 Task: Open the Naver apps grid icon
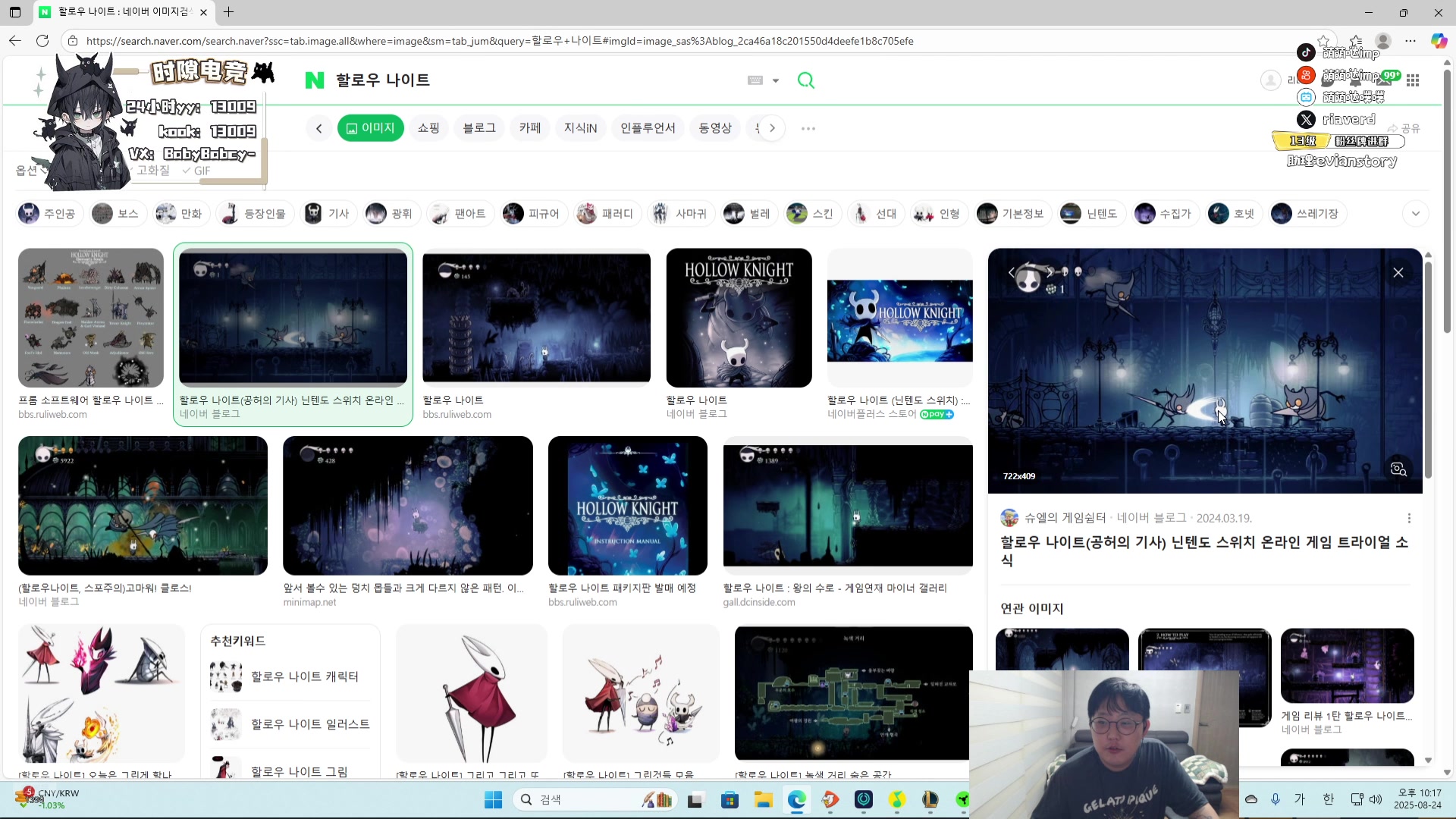click(x=1413, y=80)
